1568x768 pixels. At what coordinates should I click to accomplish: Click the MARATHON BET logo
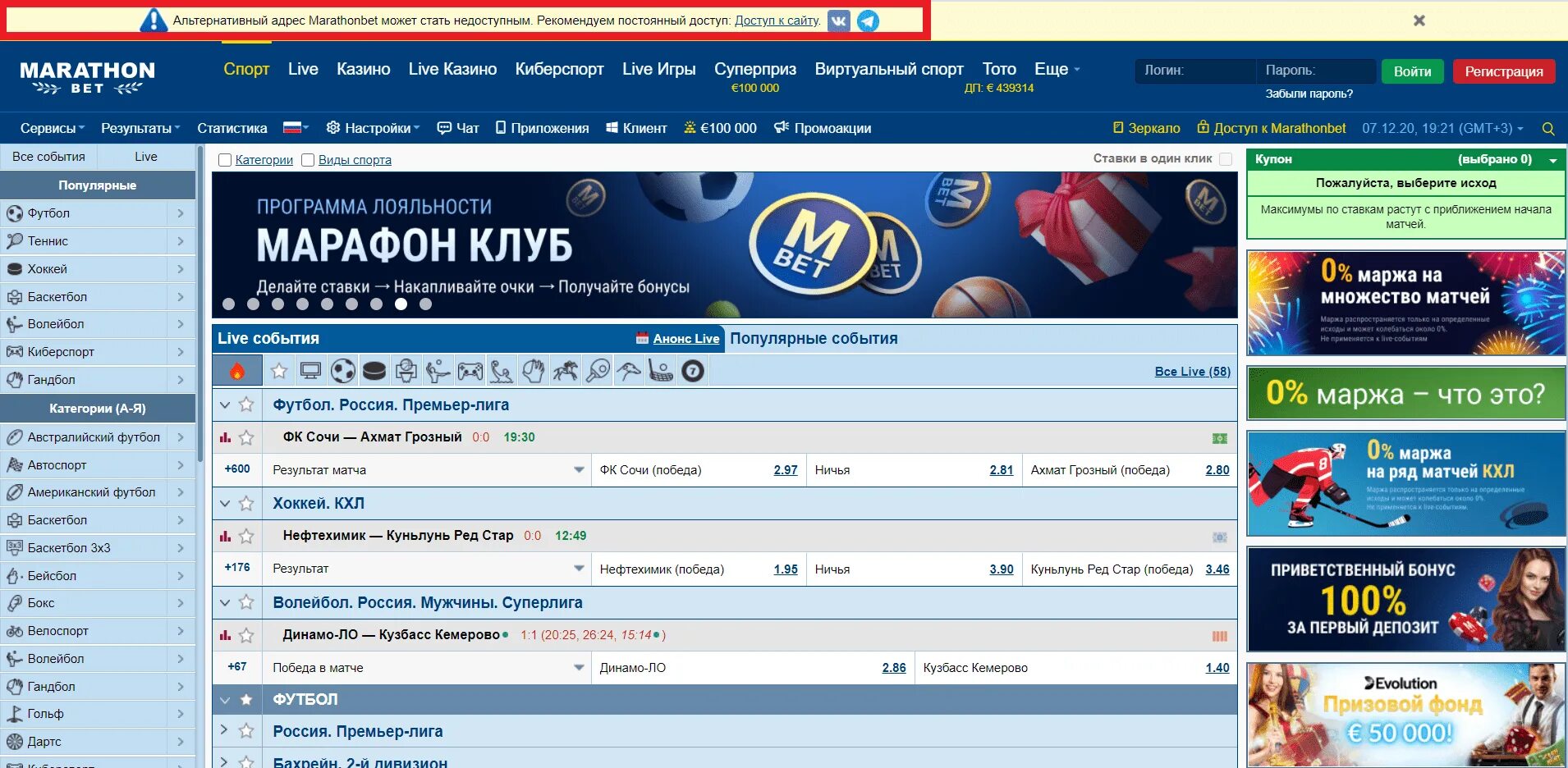pyautogui.click(x=87, y=78)
